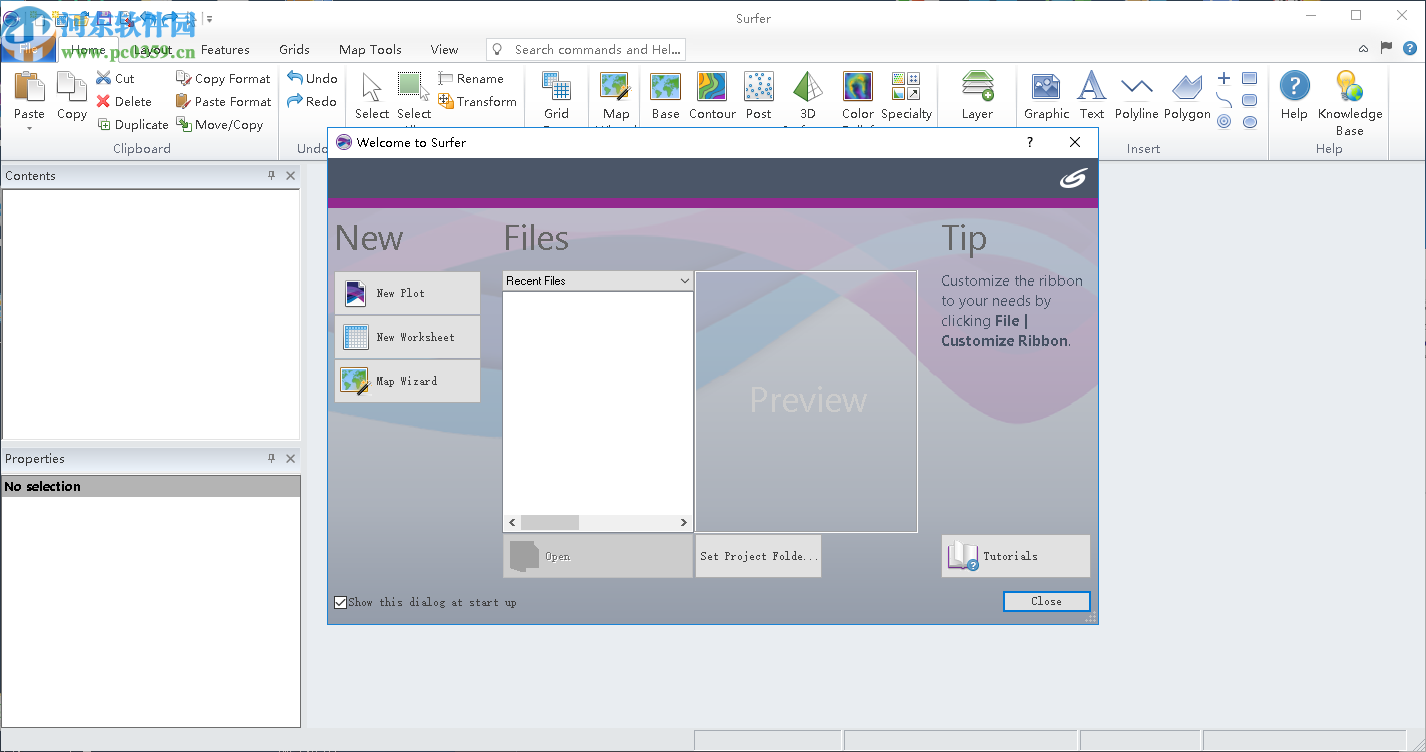Toggle the Properties panel pin
The height and width of the screenshot is (752, 1426).
(270, 458)
